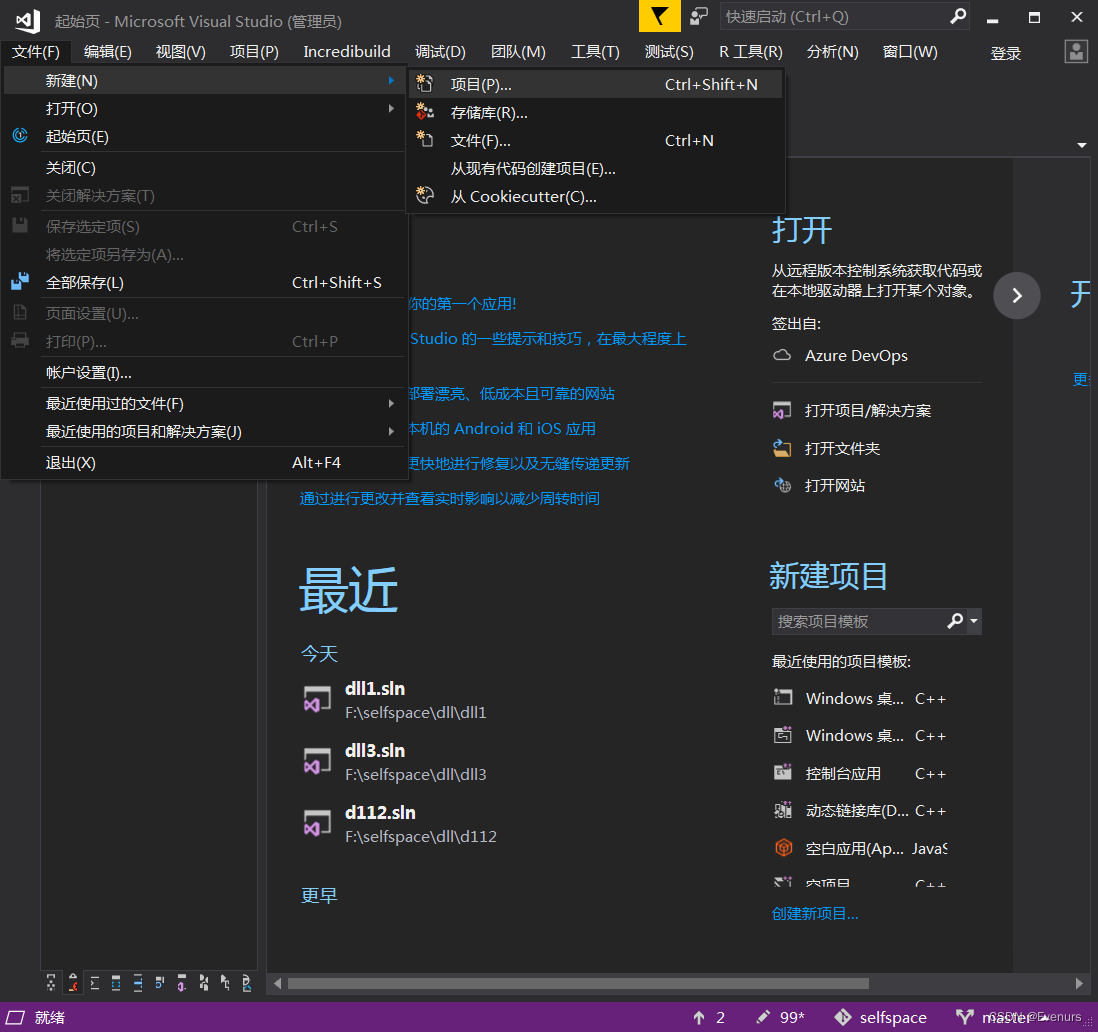Open the Incredibuild menu

pos(347,52)
